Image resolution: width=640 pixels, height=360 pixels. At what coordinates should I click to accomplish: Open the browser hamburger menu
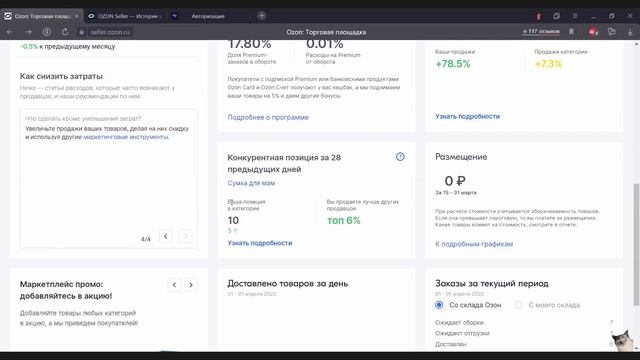[575, 16]
